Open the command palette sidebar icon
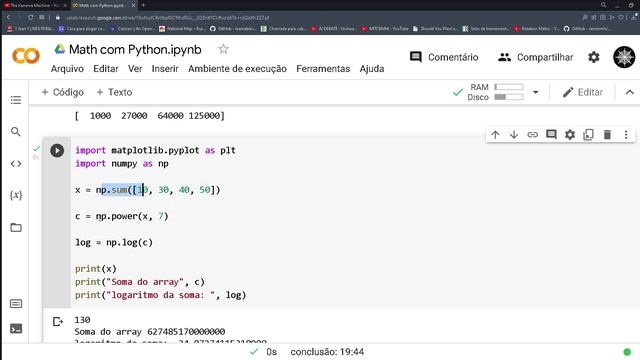The height and width of the screenshot is (360, 640). point(16,304)
